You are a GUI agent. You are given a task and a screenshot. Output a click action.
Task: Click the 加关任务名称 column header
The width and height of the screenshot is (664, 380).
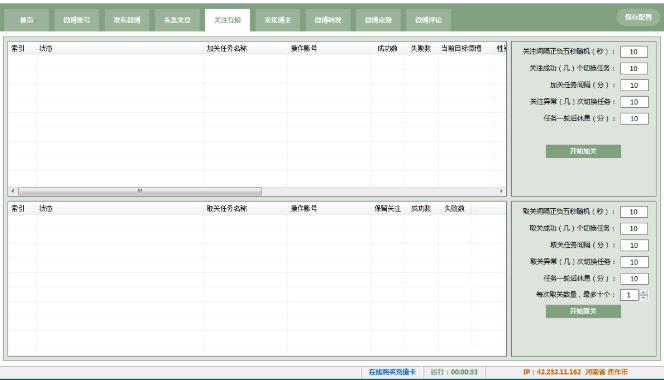[x=227, y=49]
